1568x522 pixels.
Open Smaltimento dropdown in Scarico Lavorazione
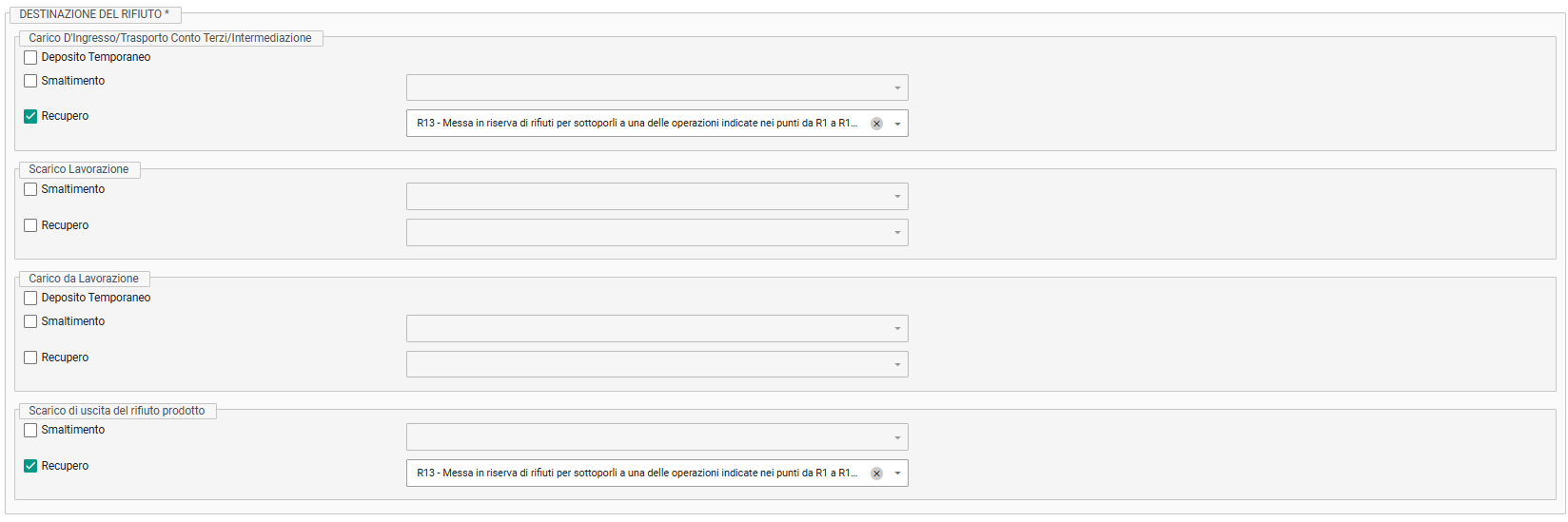tap(657, 196)
